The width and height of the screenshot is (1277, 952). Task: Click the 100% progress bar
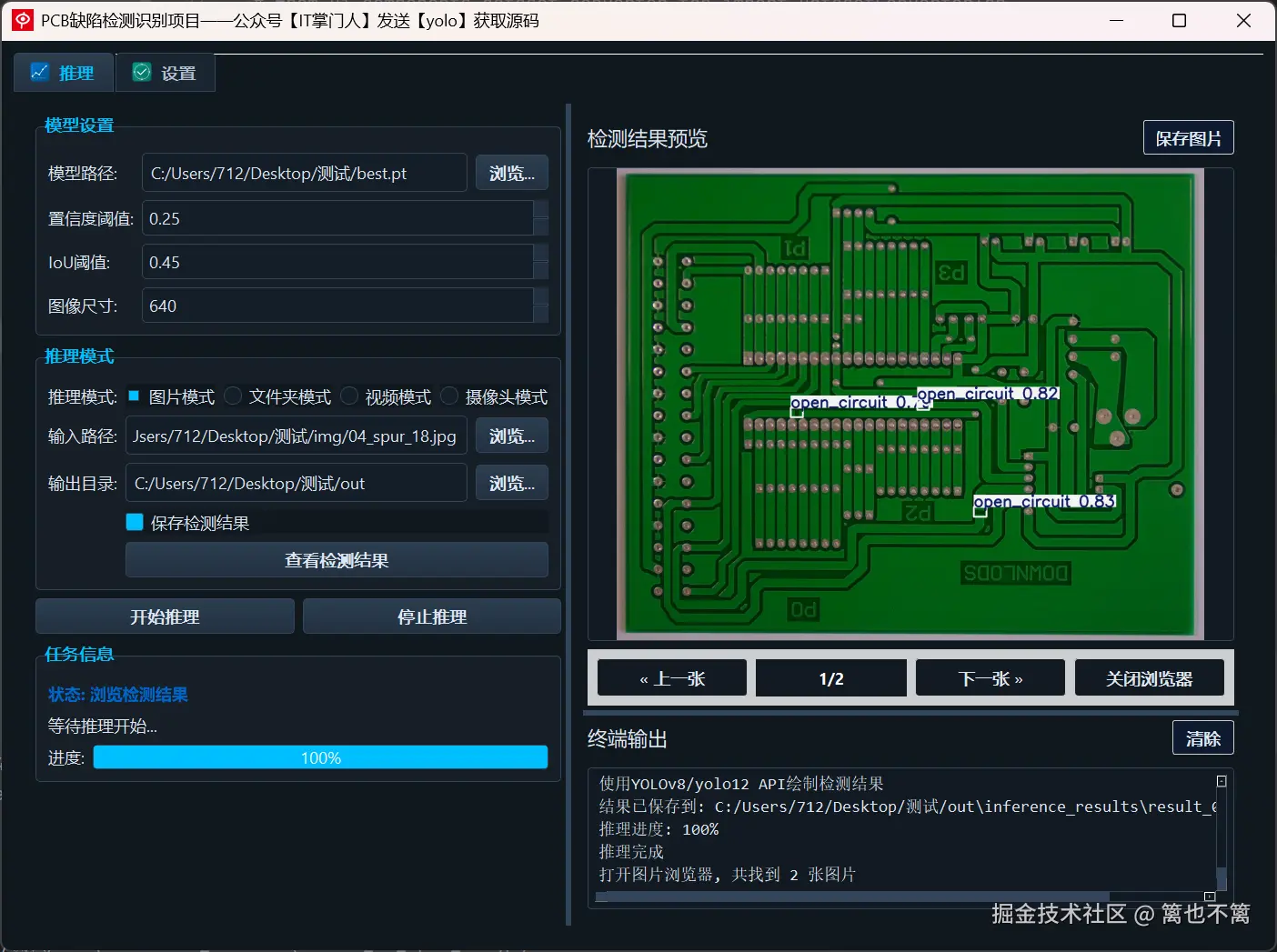pyautogui.click(x=320, y=757)
